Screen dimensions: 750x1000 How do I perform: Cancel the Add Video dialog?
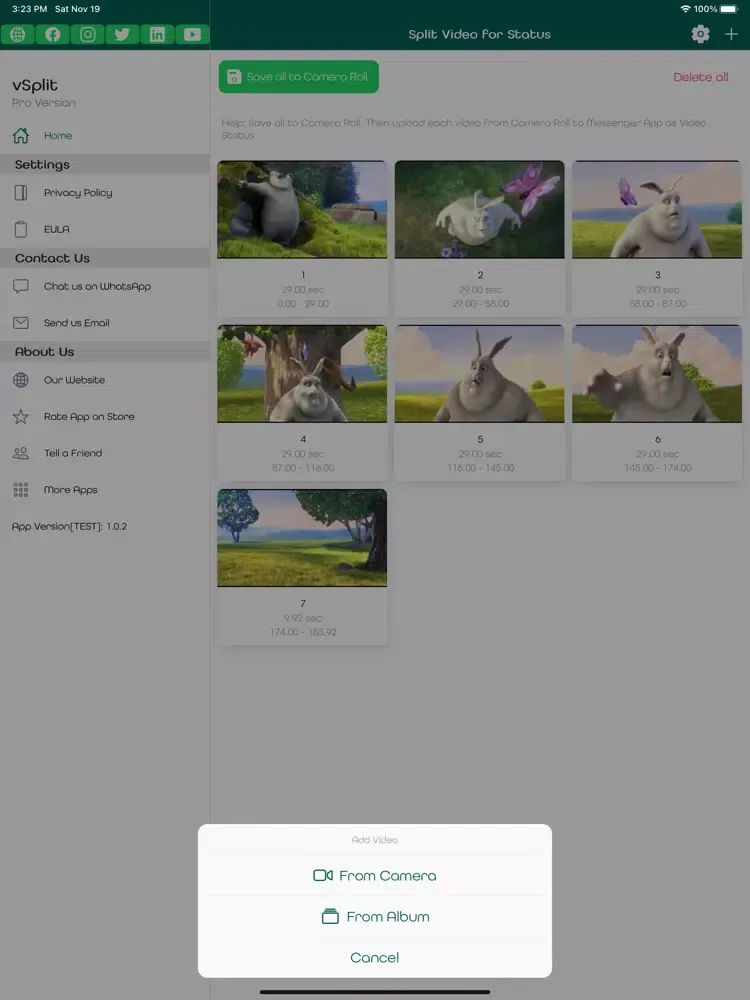click(x=374, y=957)
